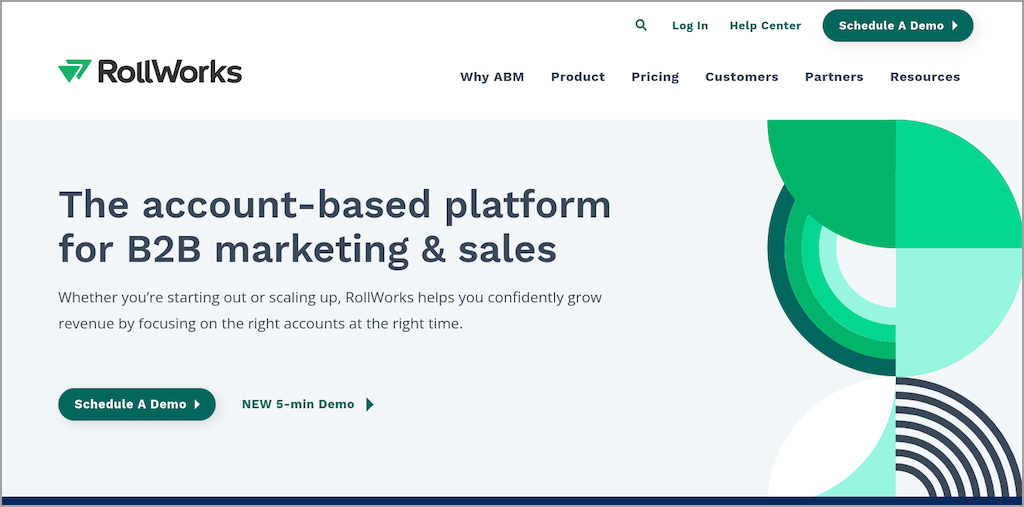Viewport: 1024px width, 507px height.
Task: Open the Customers menu item
Action: point(741,77)
